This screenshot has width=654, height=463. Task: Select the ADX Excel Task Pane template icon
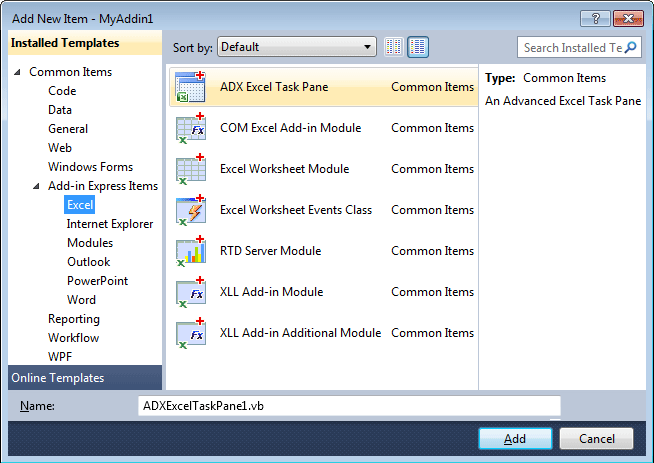pos(191,87)
